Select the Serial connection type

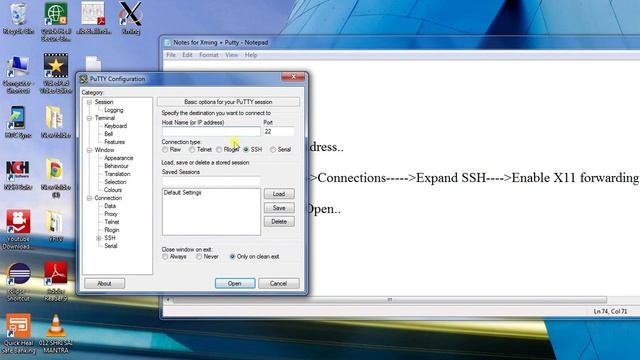(x=273, y=150)
